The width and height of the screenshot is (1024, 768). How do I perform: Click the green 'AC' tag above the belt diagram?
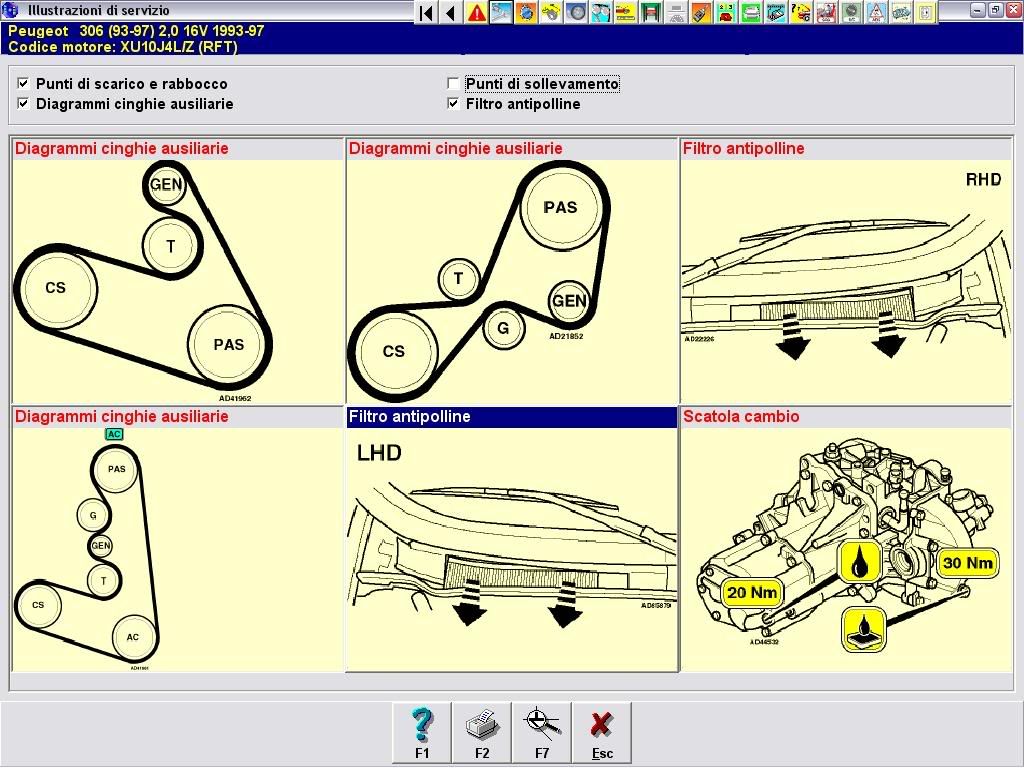click(x=114, y=434)
